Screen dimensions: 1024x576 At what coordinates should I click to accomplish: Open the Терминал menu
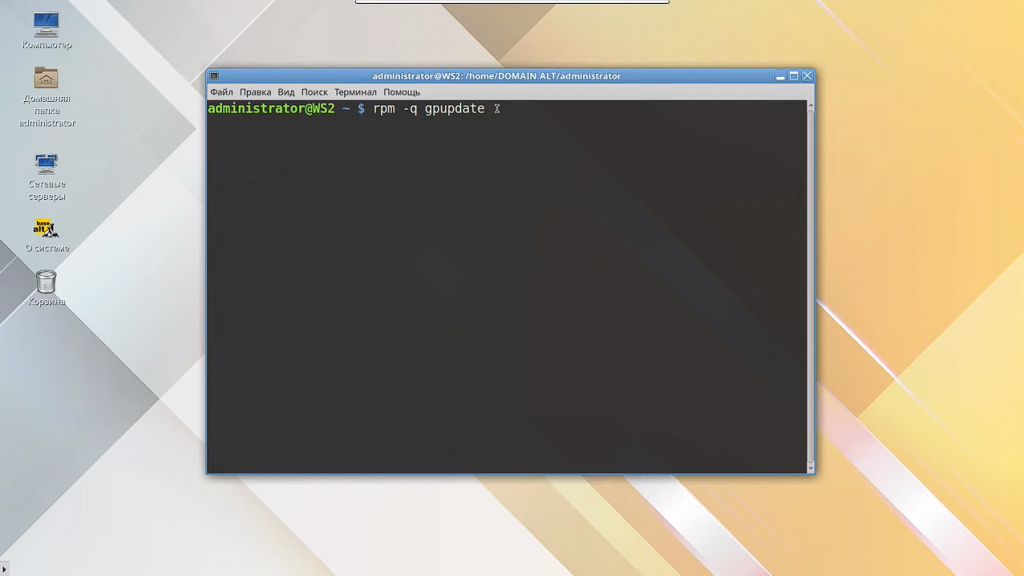click(x=355, y=92)
